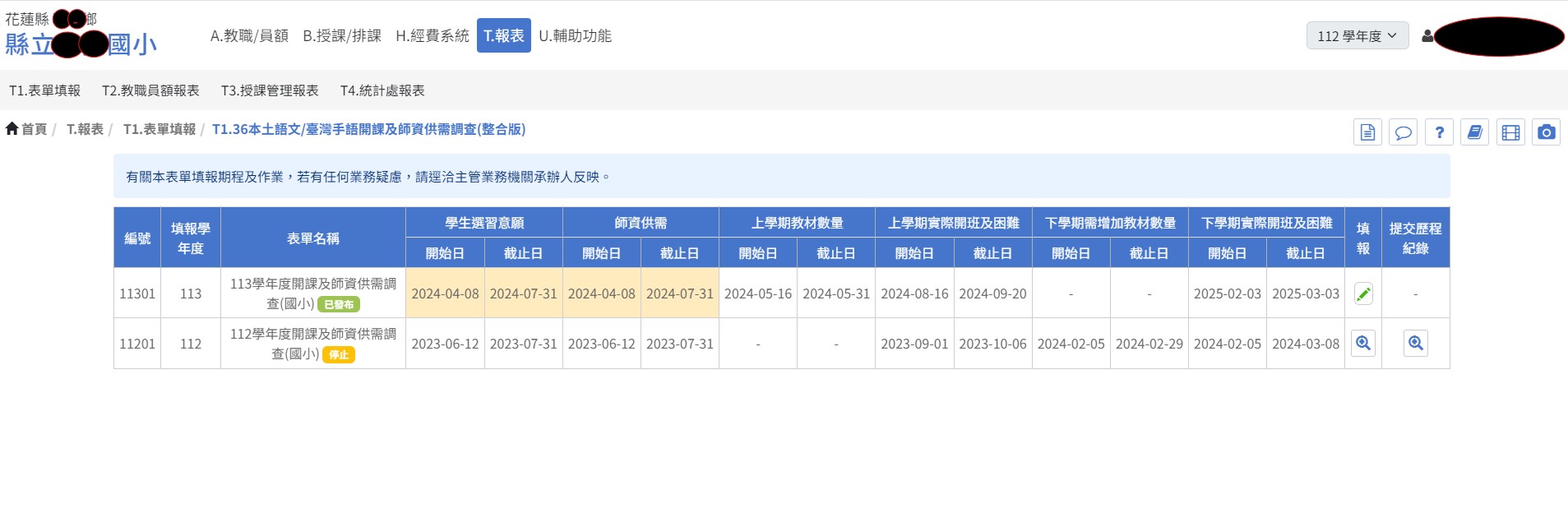
Task: Click the camera screenshot icon
Action: (1546, 132)
